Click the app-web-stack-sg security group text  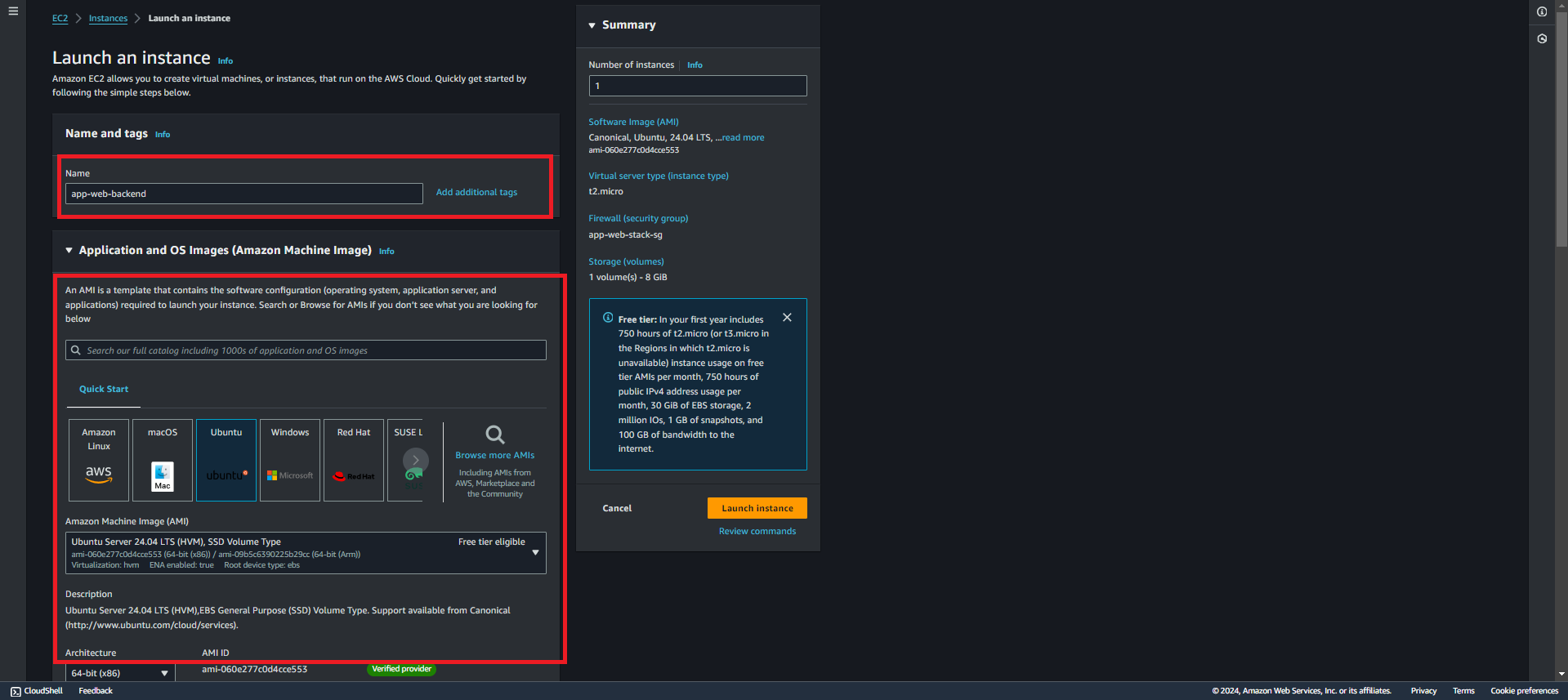pos(626,235)
